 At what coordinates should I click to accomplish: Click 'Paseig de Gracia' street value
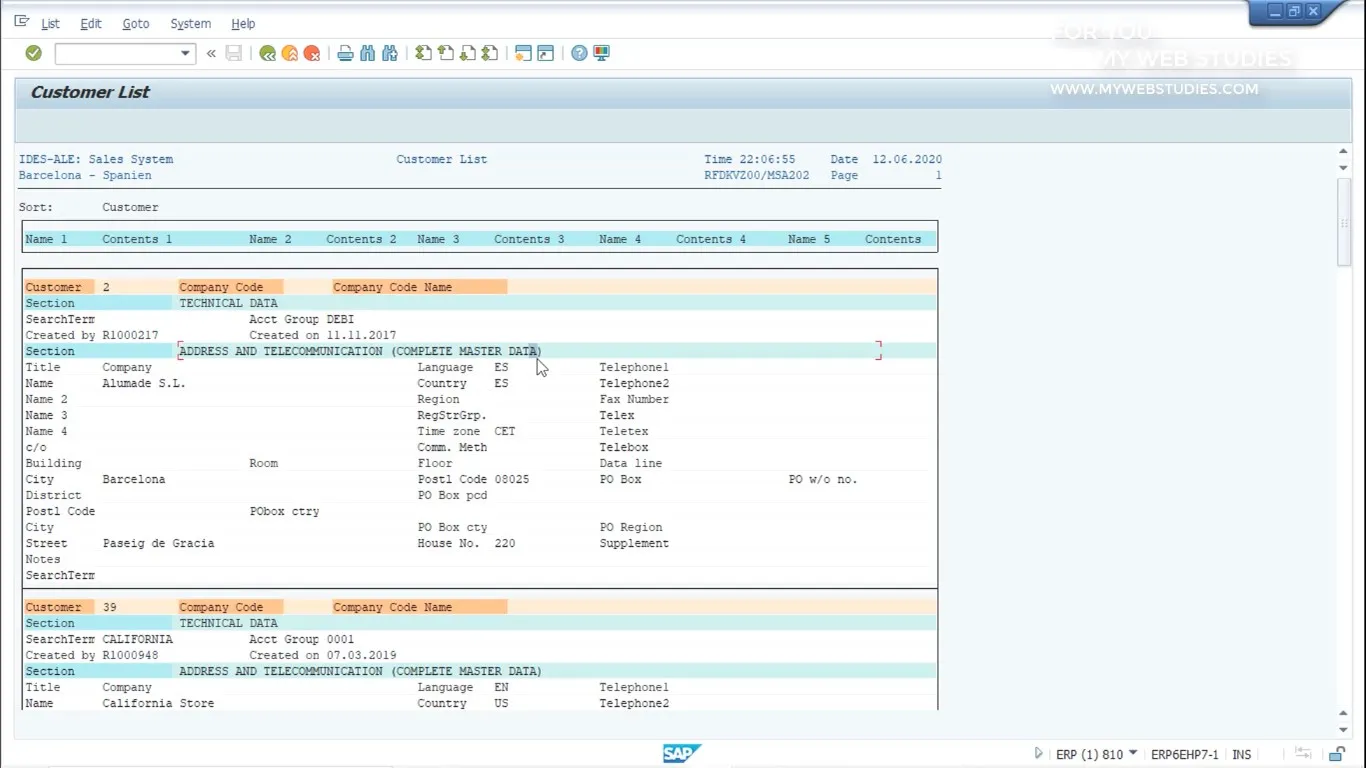pyautogui.click(x=158, y=543)
